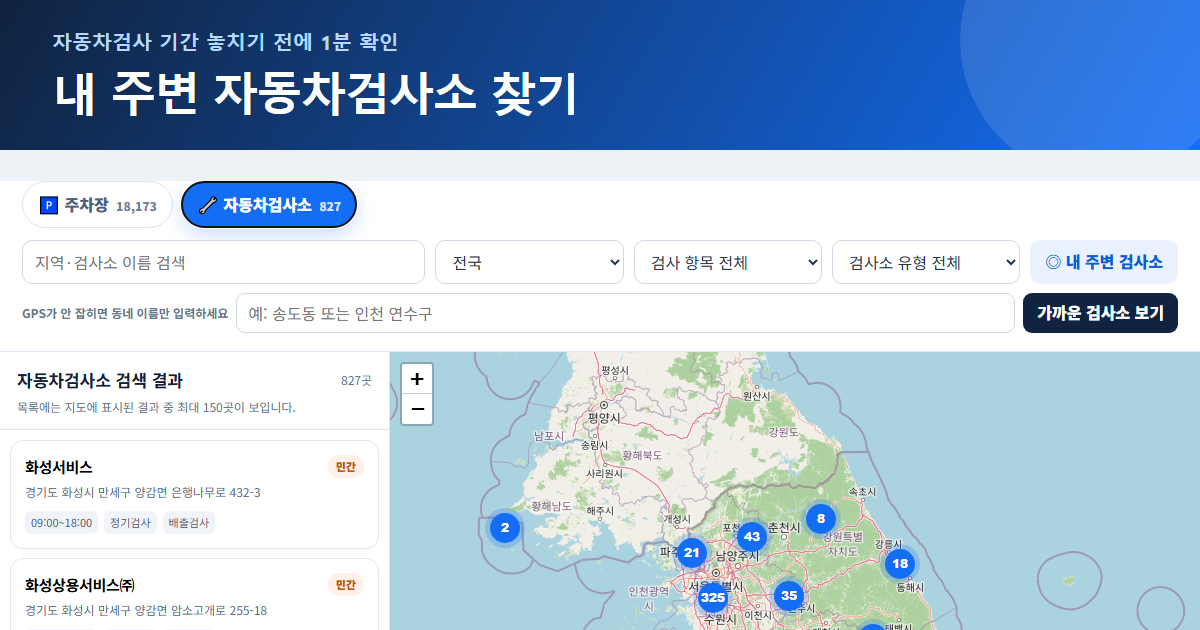Screen dimensions: 1200x630
Task: Open the map cluster marked 2
Action: (505, 527)
